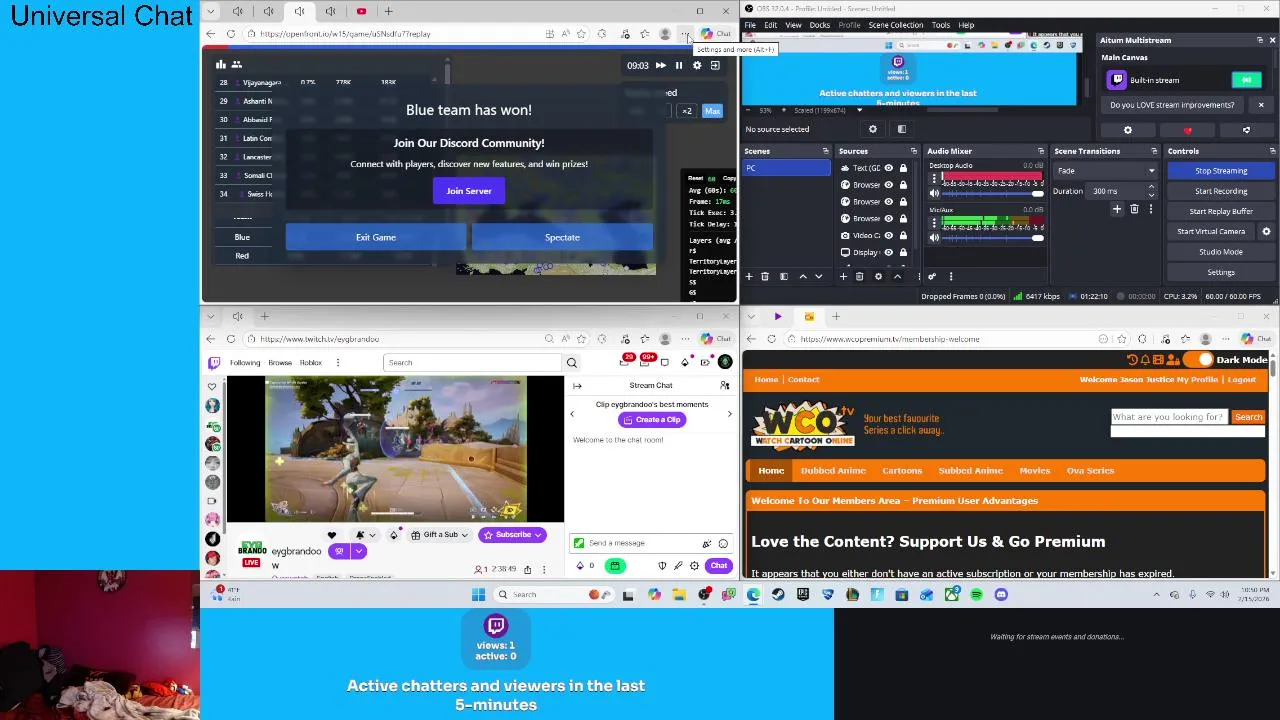The width and height of the screenshot is (1280, 720).
Task: Open Audio Mixer advanced properties icon
Action: [932, 277]
